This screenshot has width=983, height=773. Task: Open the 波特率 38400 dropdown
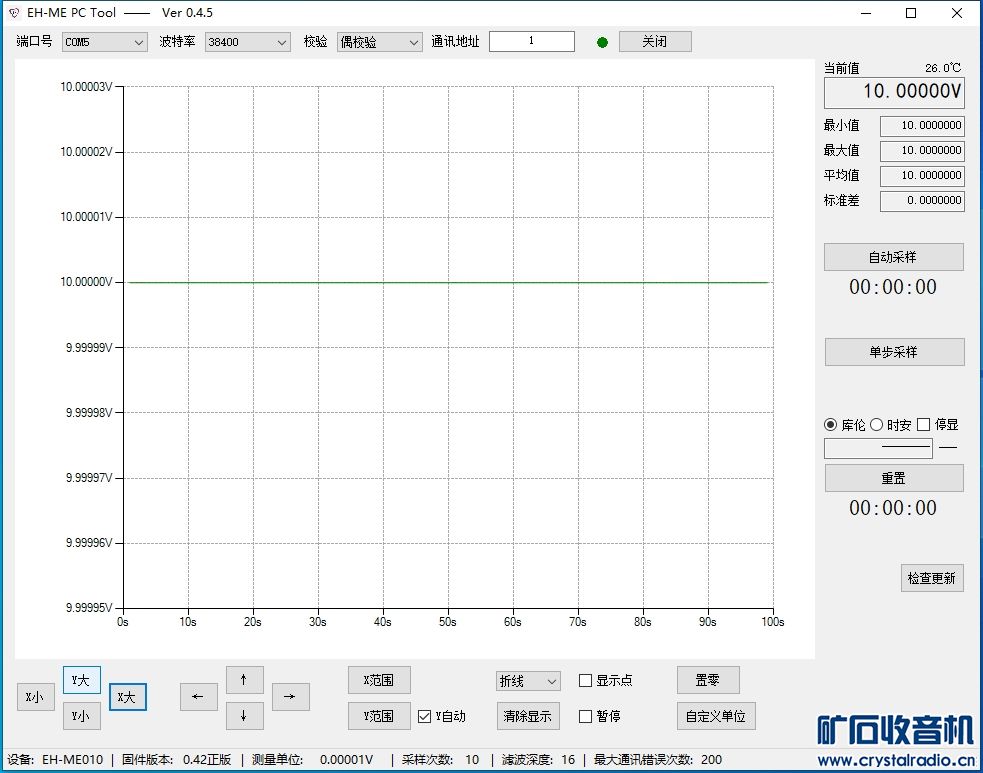pos(248,42)
